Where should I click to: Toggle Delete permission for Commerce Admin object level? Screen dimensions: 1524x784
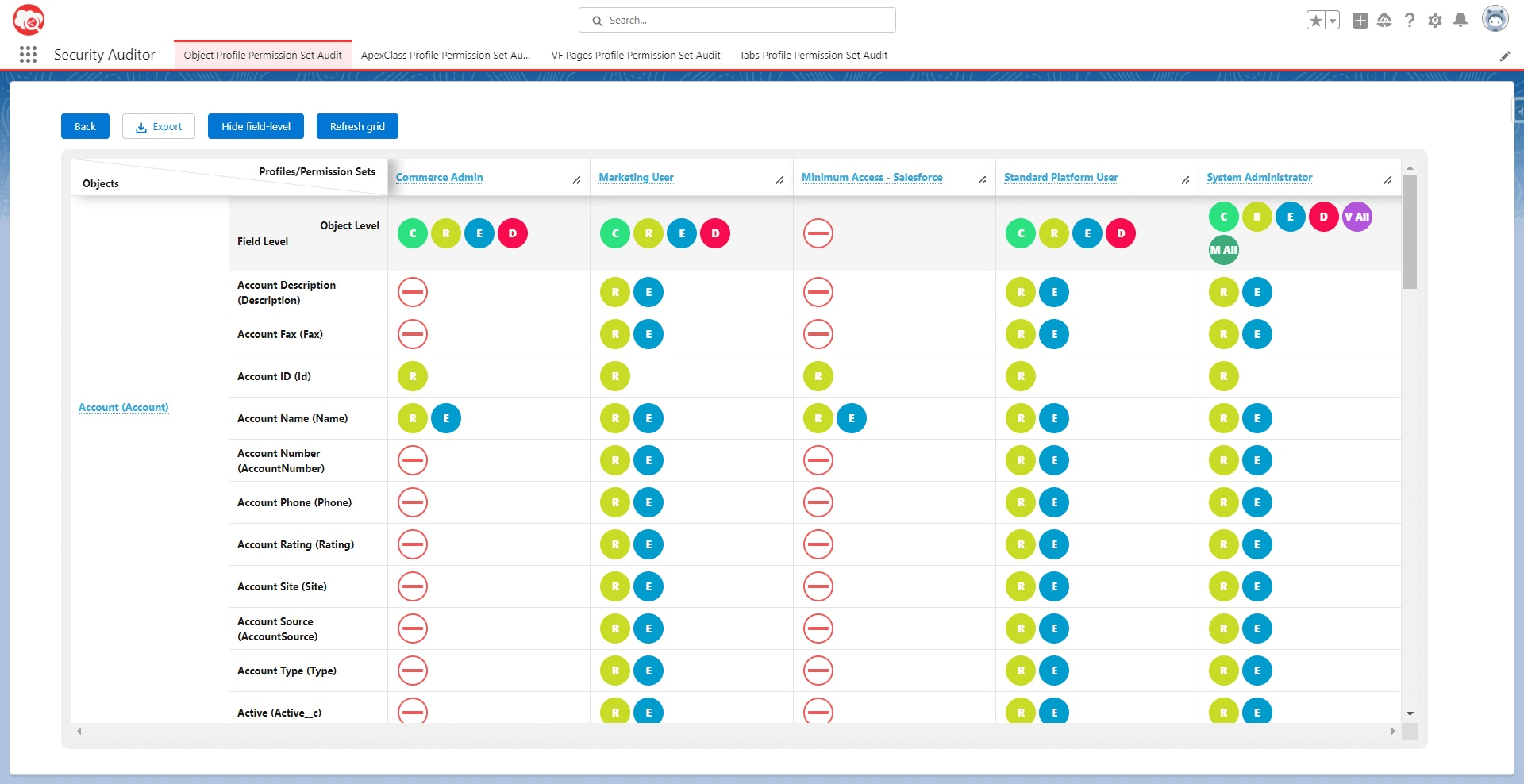(x=513, y=233)
